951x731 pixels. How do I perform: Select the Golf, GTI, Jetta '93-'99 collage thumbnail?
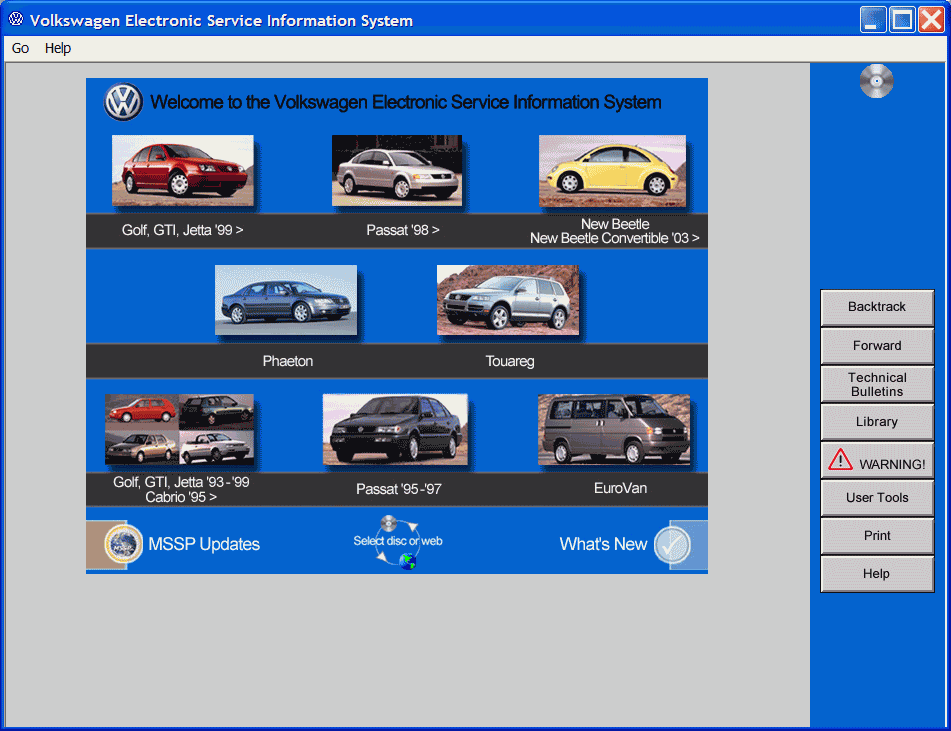pyautogui.click(x=180, y=430)
